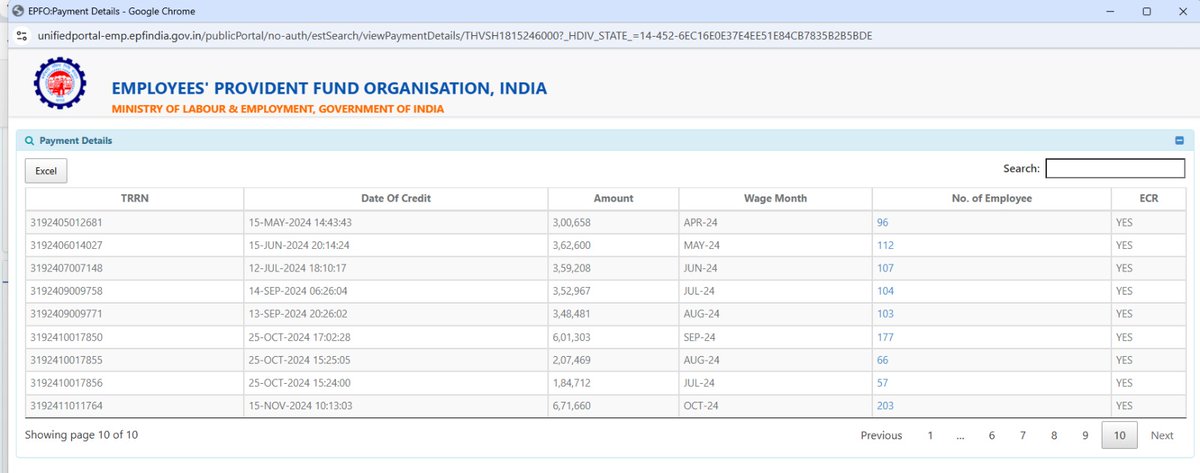Open employee count link 57

click(x=883, y=383)
